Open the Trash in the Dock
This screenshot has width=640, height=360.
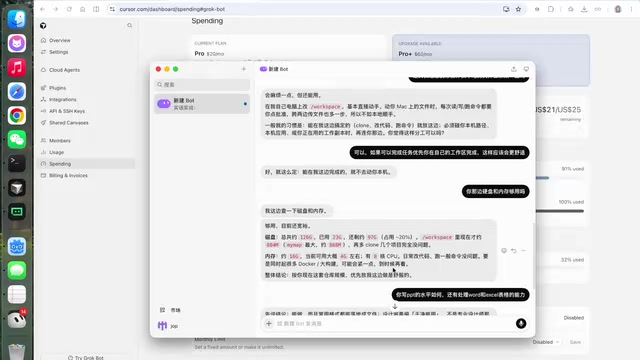(17, 352)
